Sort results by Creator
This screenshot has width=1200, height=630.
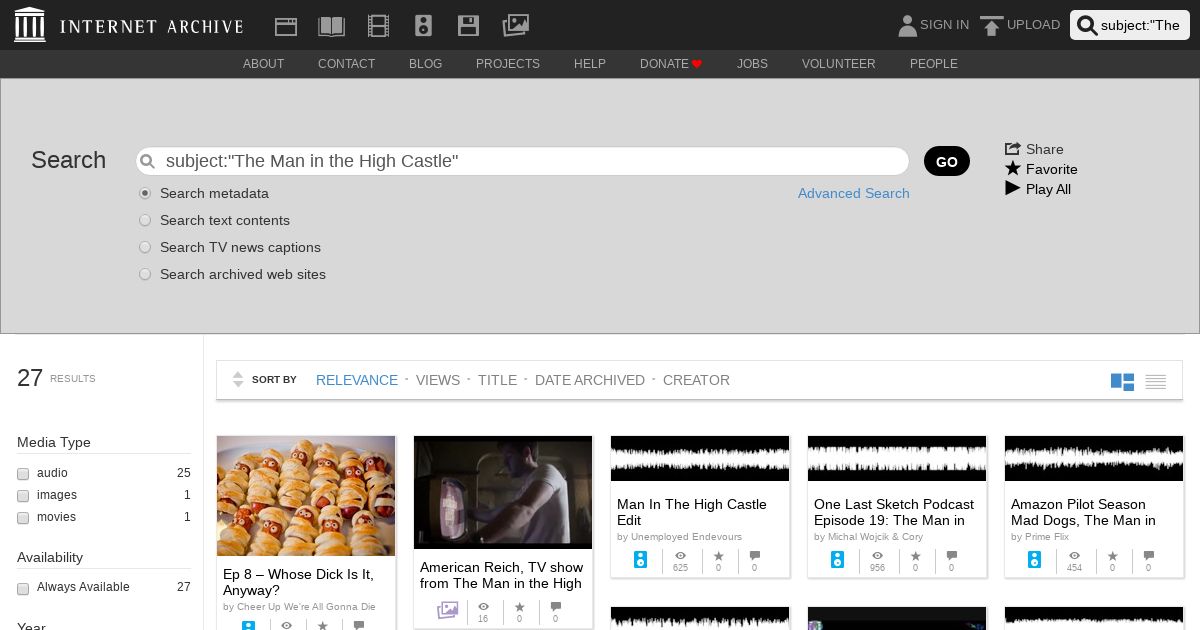tap(696, 380)
